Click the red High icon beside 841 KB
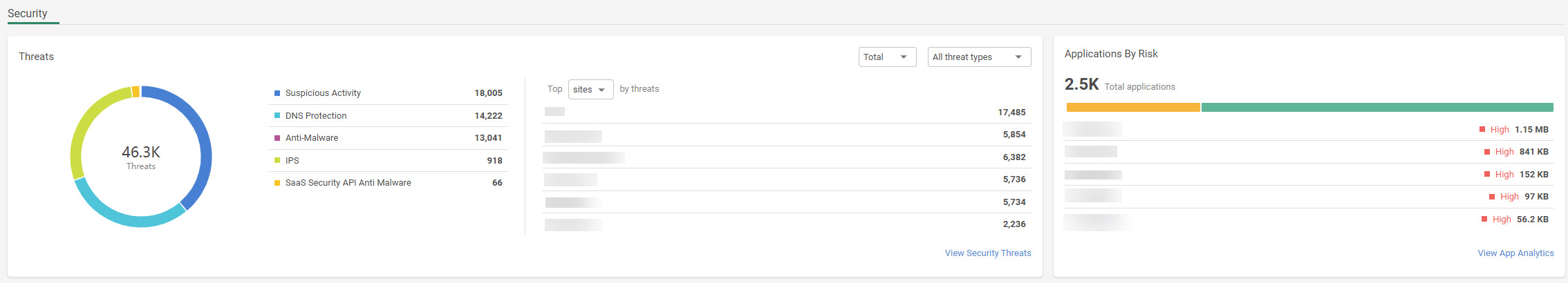Image resolution: width=1568 pixels, height=283 pixels. [x=1487, y=152]
